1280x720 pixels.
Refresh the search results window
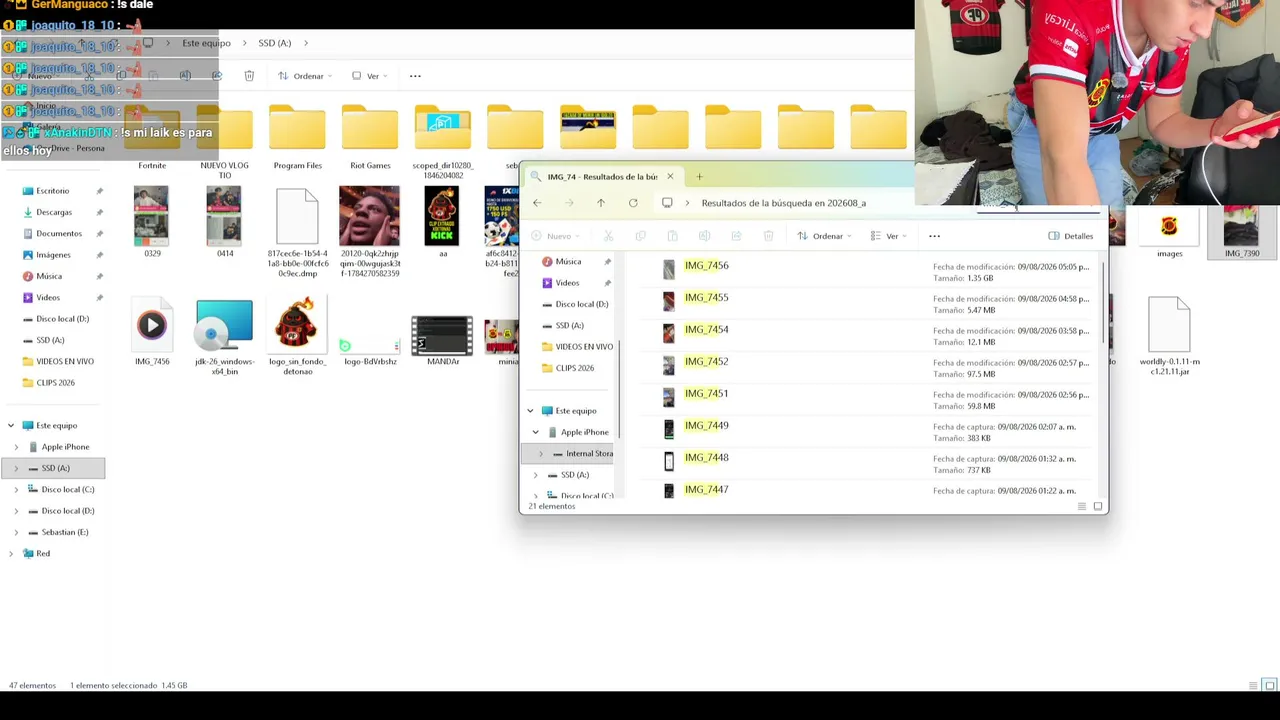pyautogui.click(x=633, y=203)
